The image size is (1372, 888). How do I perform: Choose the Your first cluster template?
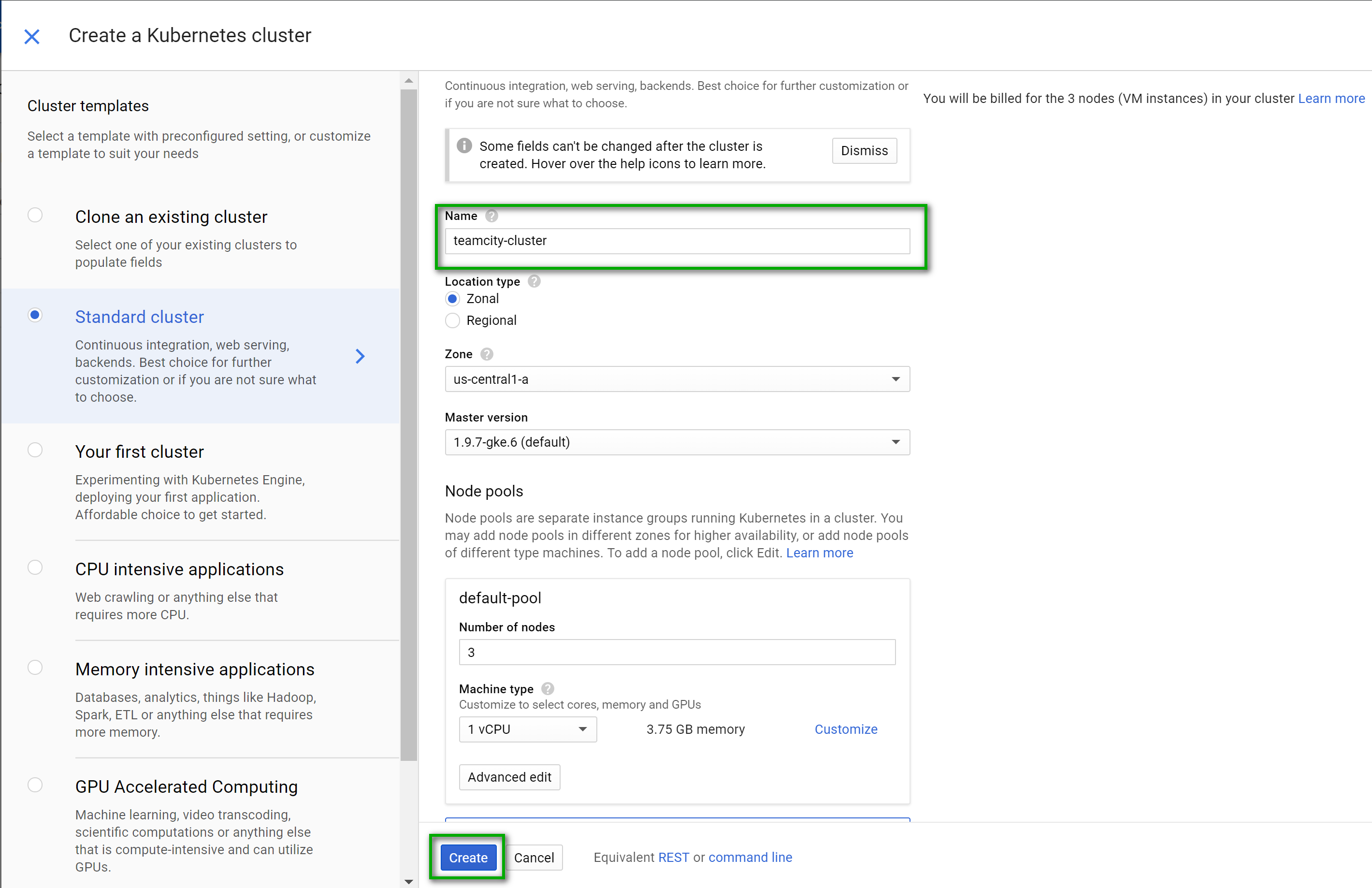pos(35,450)
